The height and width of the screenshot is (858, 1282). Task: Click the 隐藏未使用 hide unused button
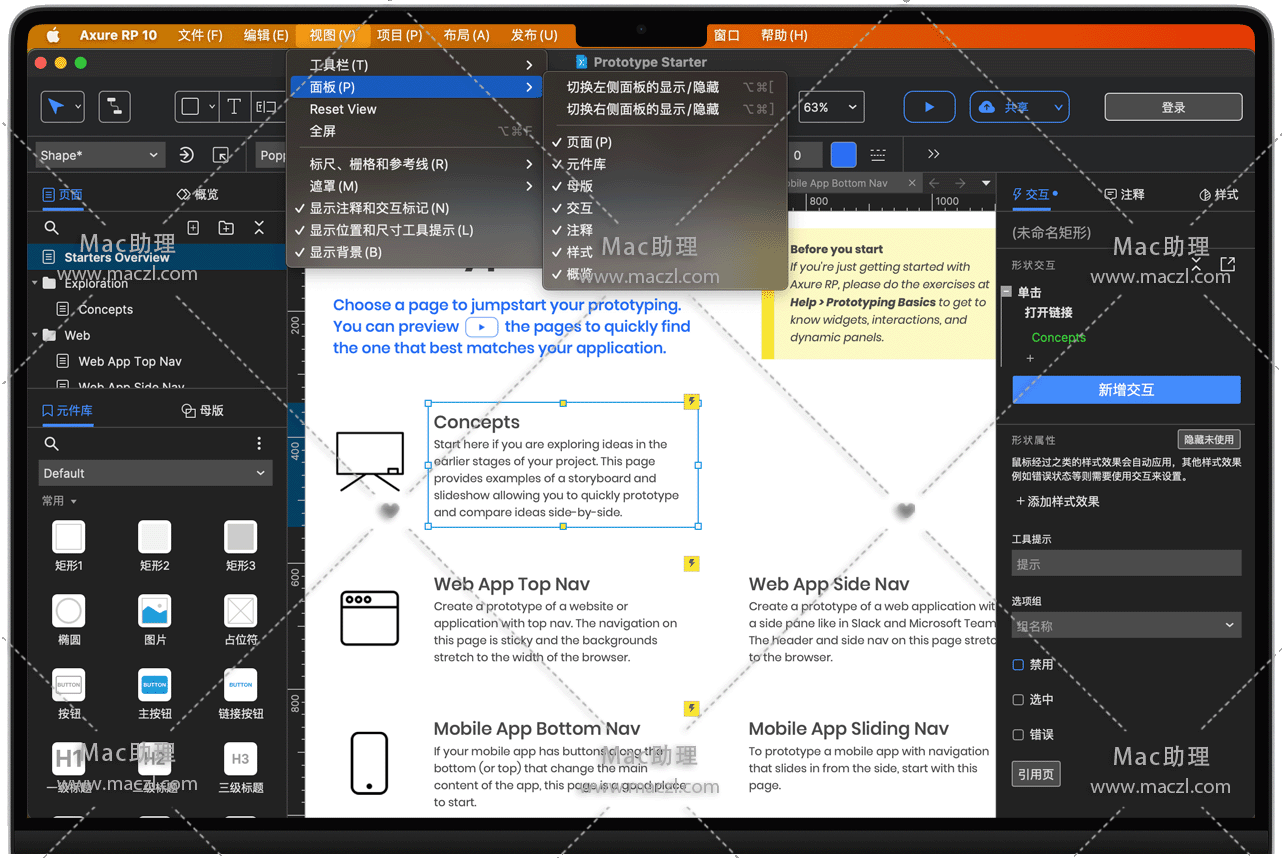1209,440
